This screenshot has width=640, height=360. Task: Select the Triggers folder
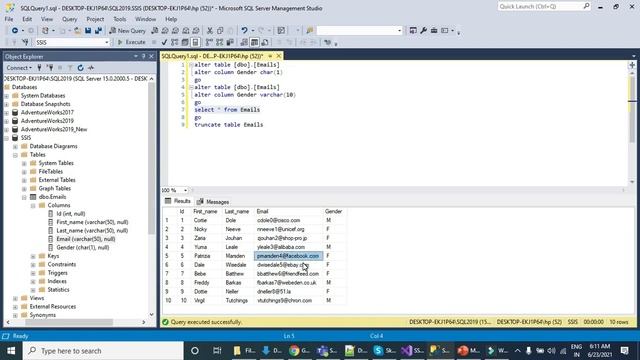tap(58, 273)
